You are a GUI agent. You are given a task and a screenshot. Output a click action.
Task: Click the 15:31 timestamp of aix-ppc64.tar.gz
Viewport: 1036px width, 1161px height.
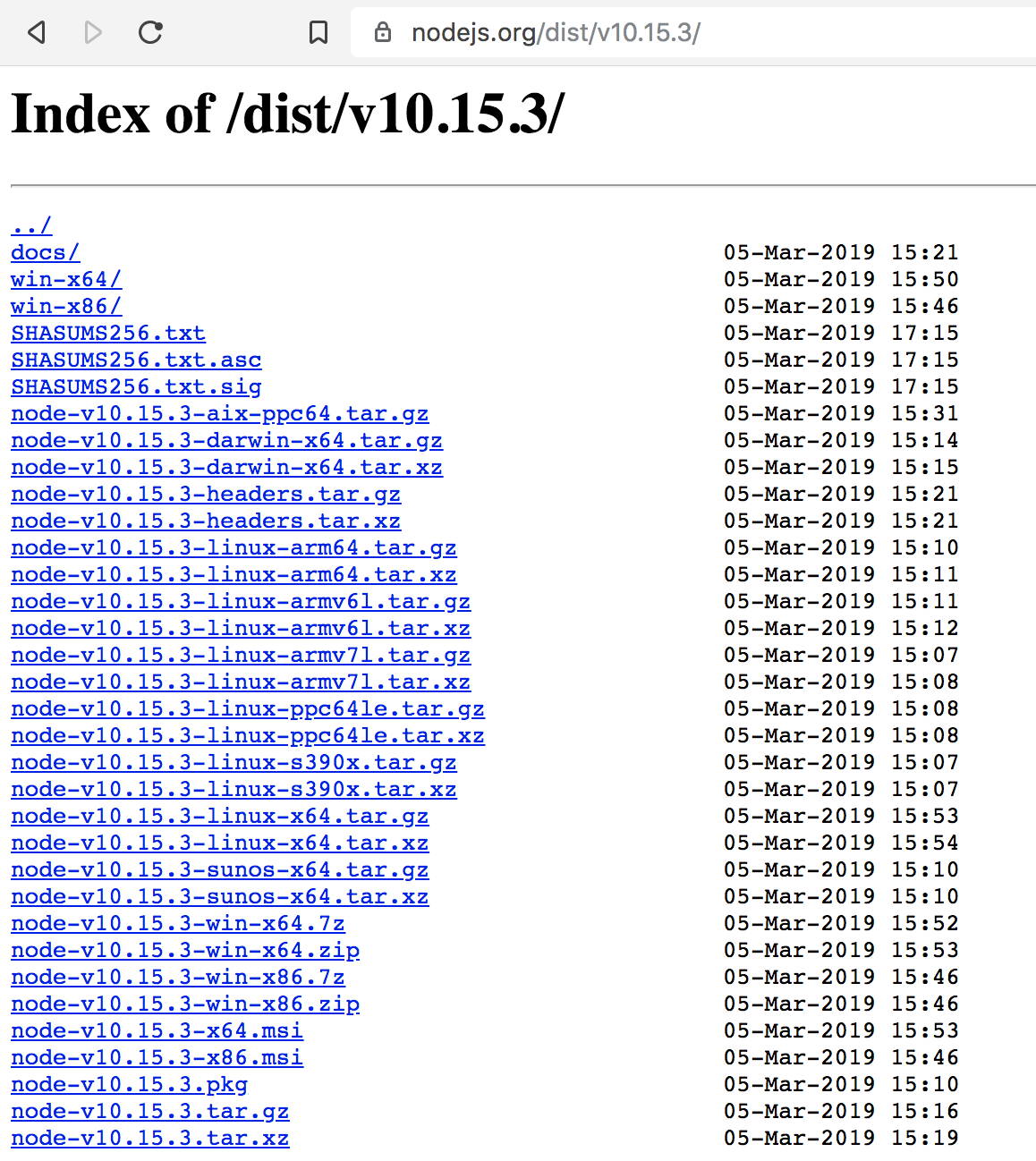point(925,413)
